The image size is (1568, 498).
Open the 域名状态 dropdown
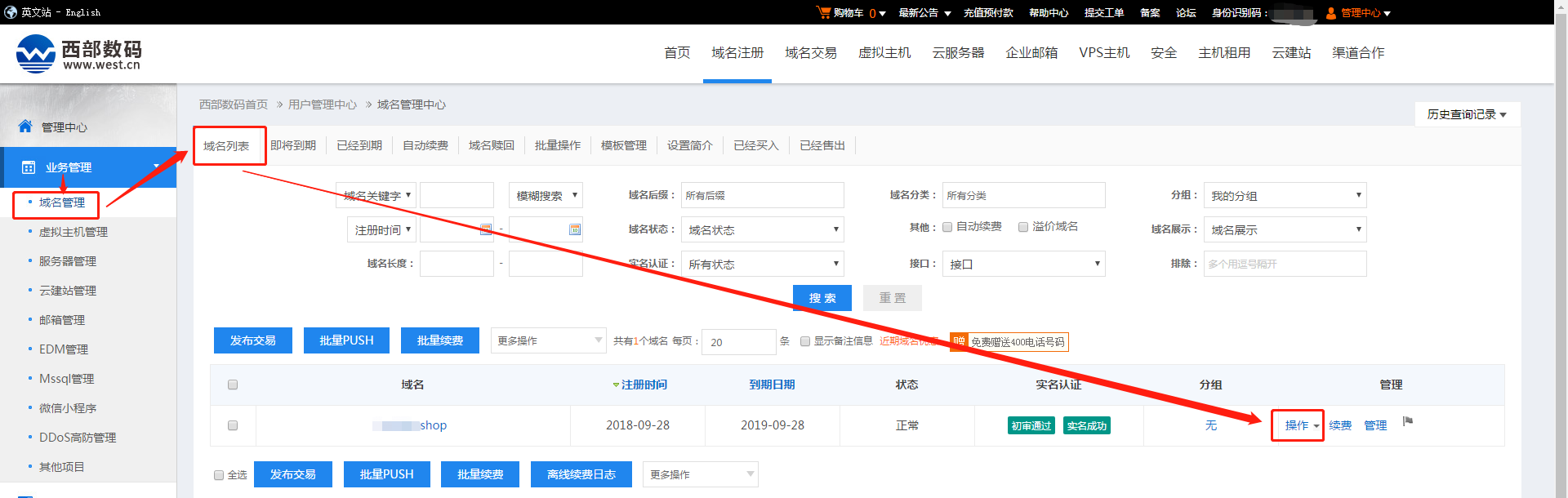click(763, 230)
